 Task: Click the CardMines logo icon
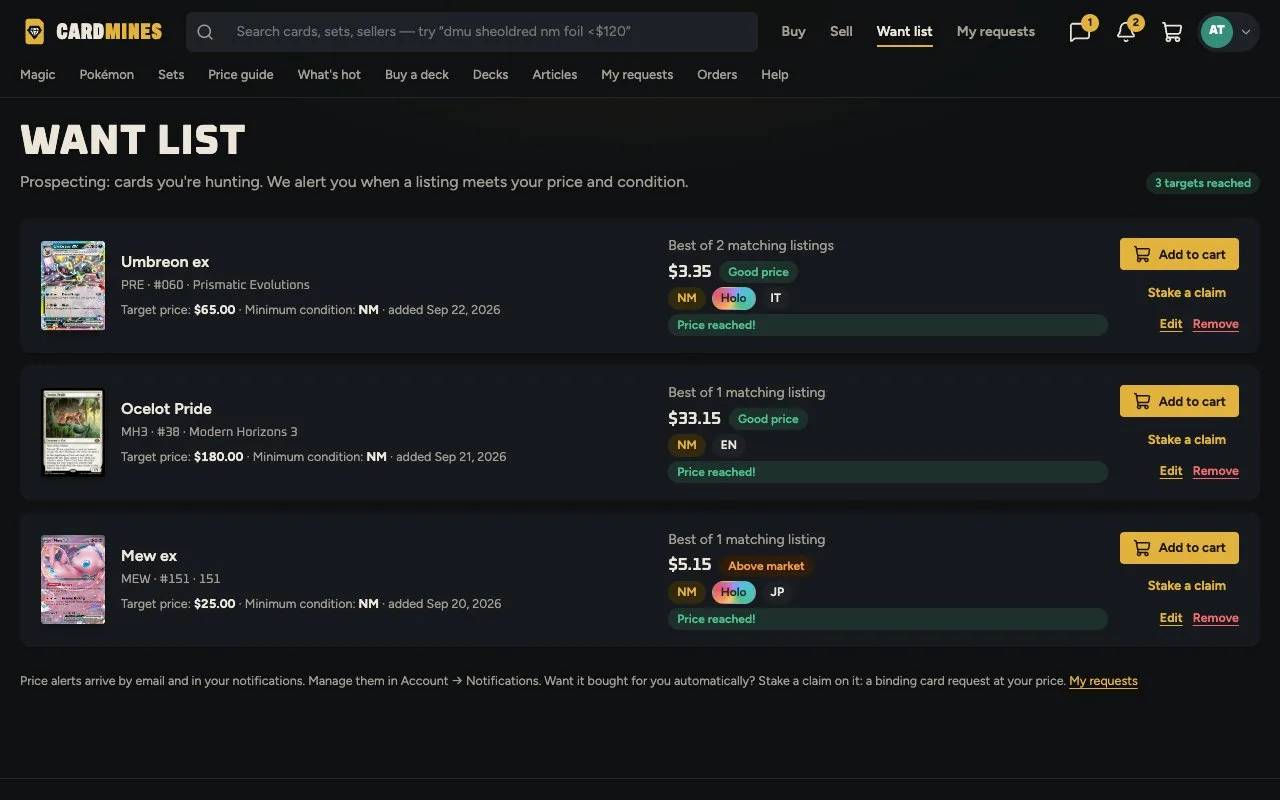(35, 32)
